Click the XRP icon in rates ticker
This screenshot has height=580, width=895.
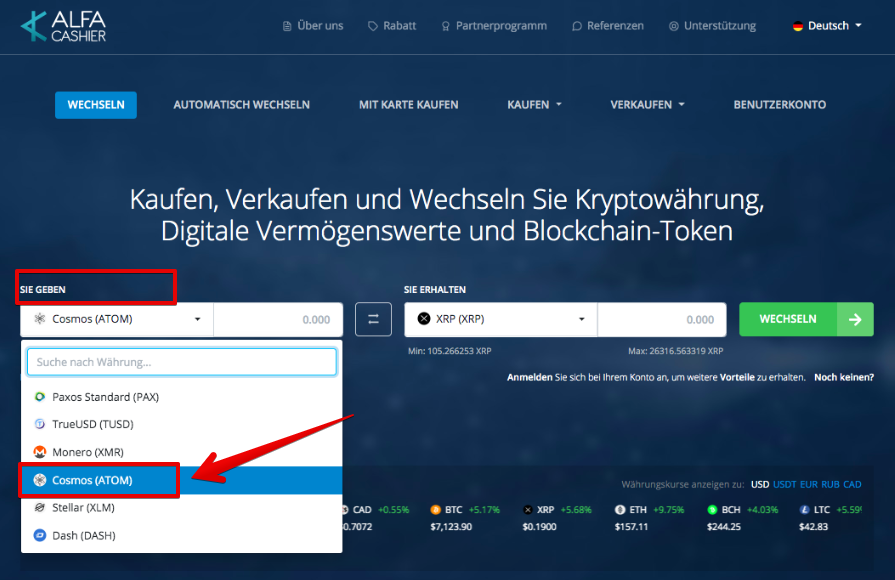click(x=528, y=510)
